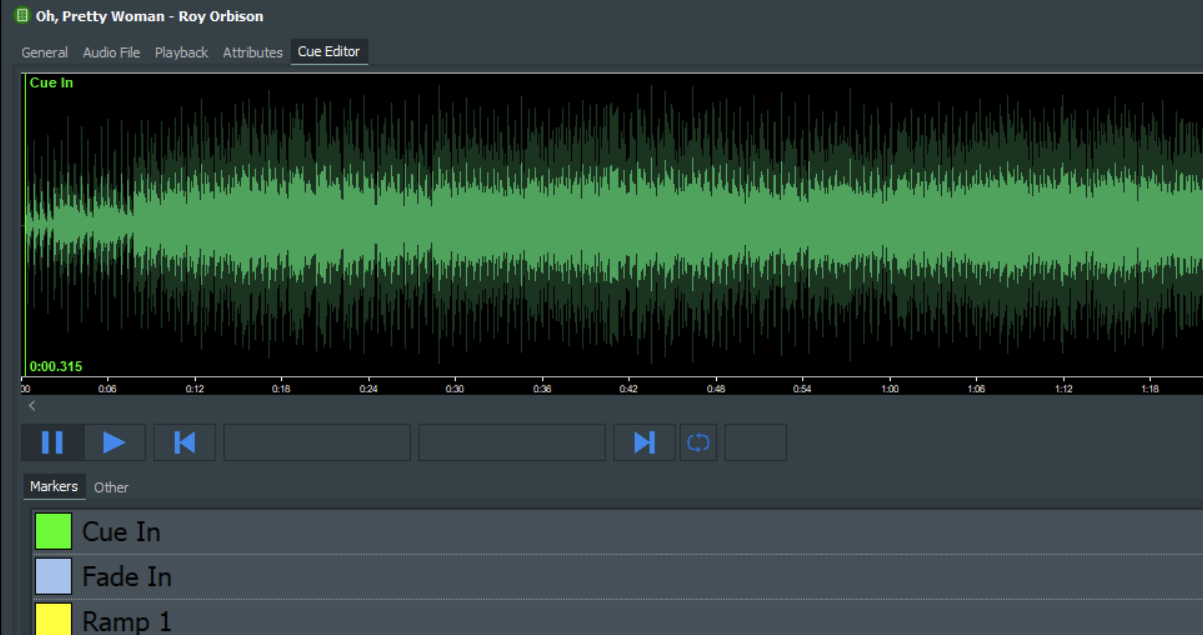
Task: Select the Ramp 1 marker row
Action: [x=600, y=620]
